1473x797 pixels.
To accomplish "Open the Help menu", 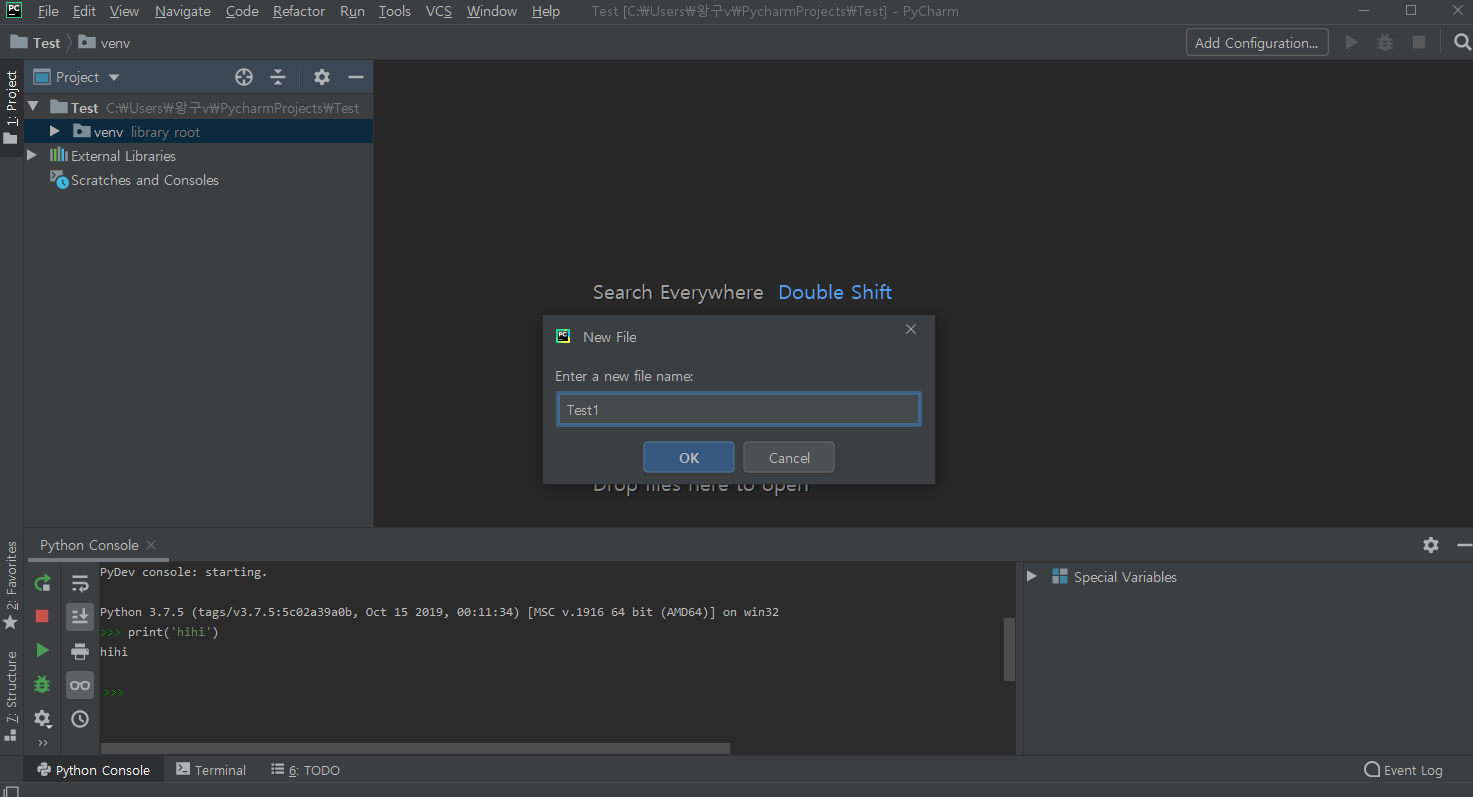I will tap(546, 11).
